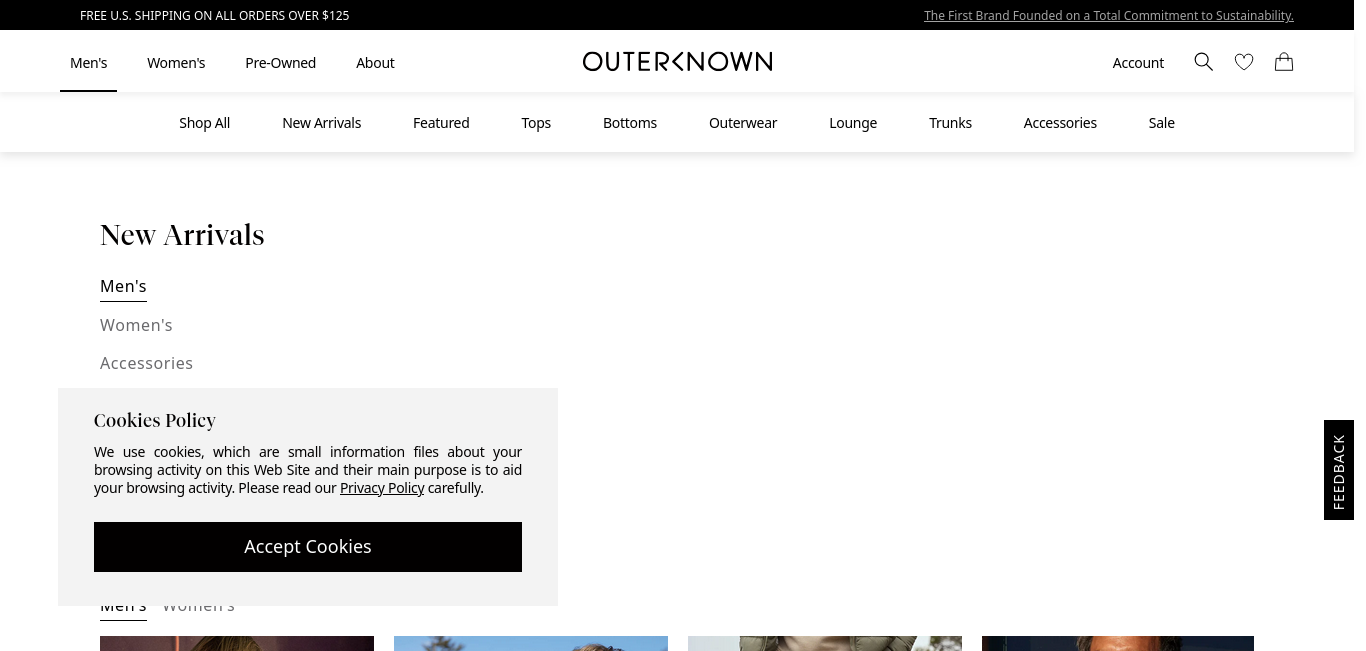Select the Women's top navigation tab
Screen dimensions: 1366x651
click(176, 62)
